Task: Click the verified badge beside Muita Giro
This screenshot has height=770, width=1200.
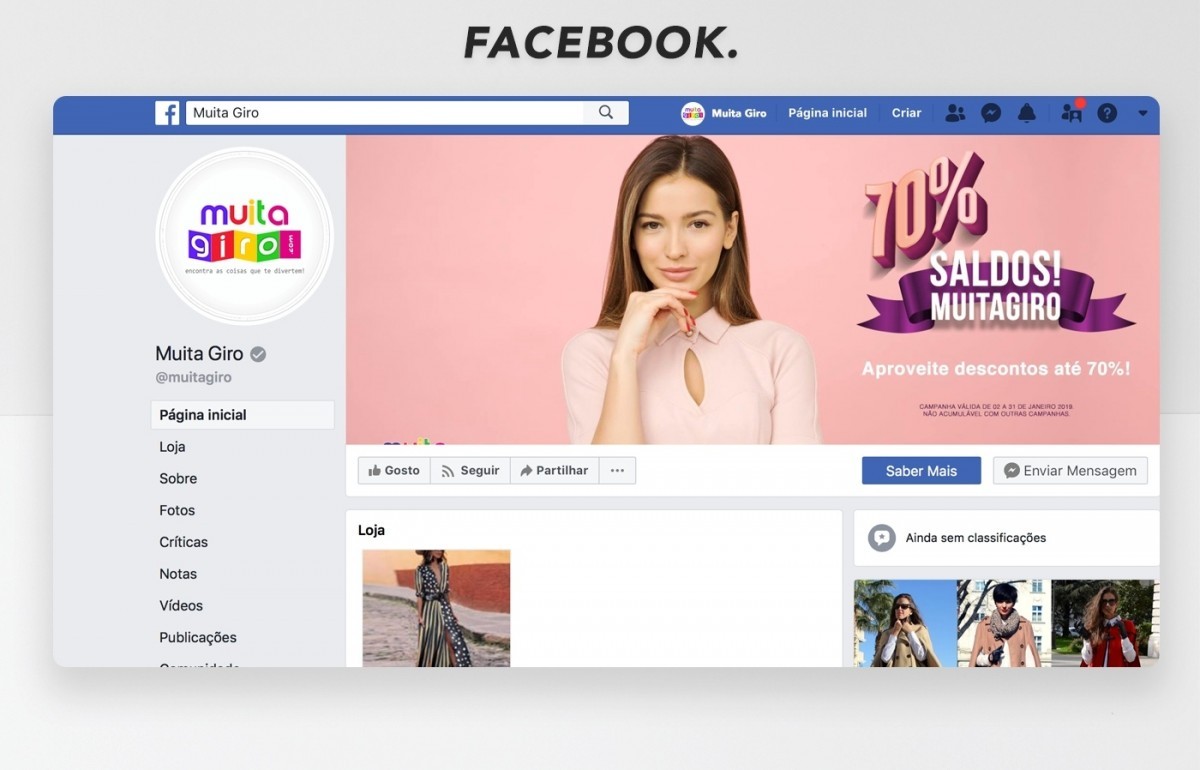Action: pyautogui.click(x=258, y=354)
